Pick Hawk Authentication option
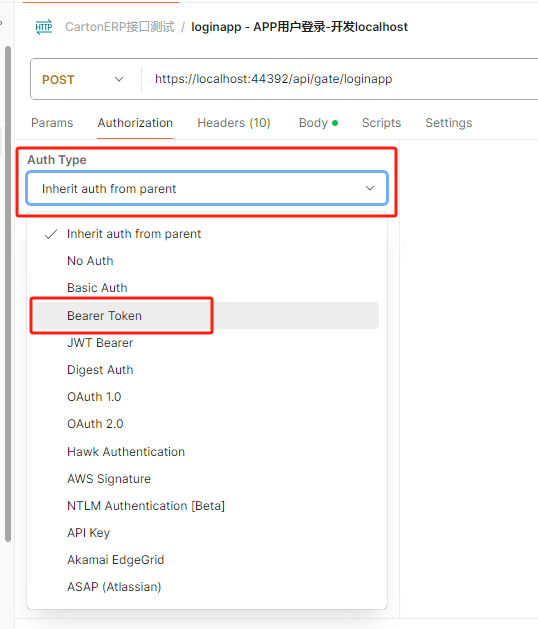 (x=207, y=452)
